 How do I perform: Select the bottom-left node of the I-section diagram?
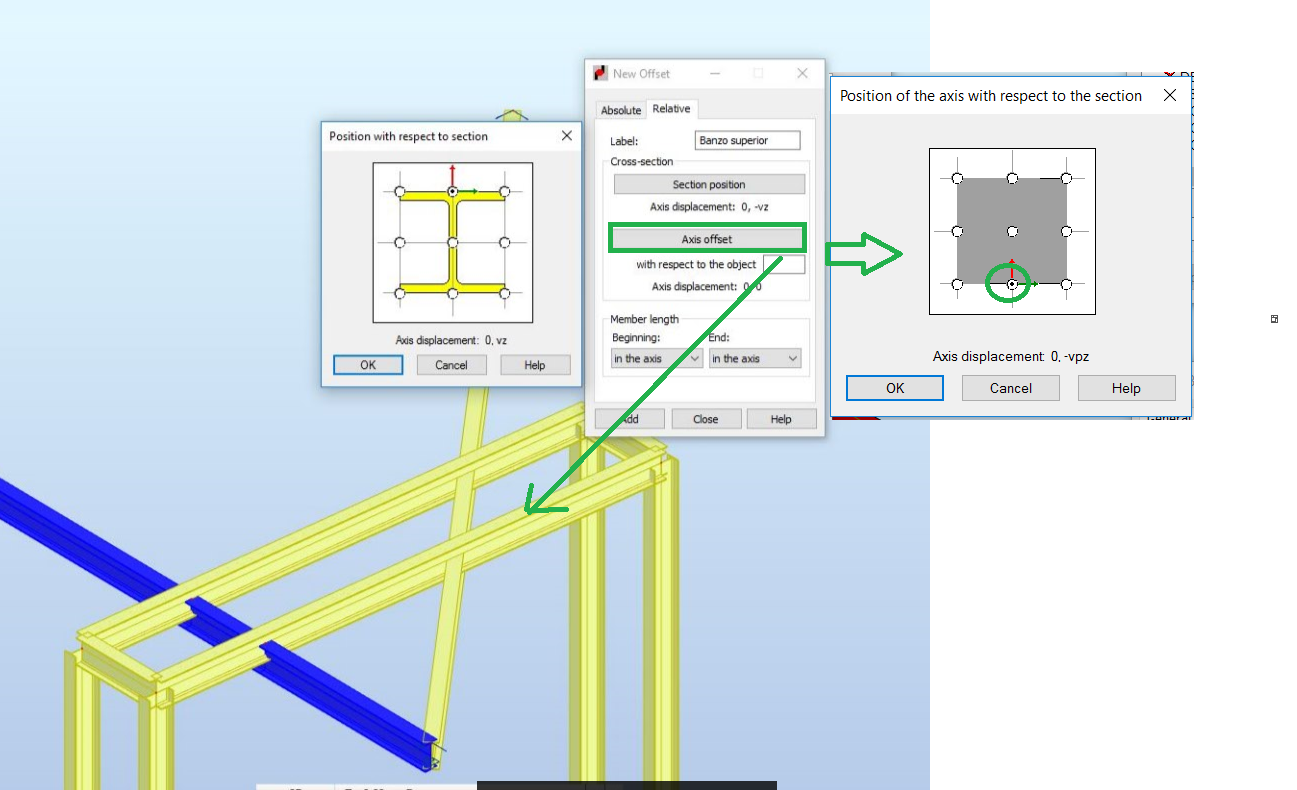coord(402,292)
